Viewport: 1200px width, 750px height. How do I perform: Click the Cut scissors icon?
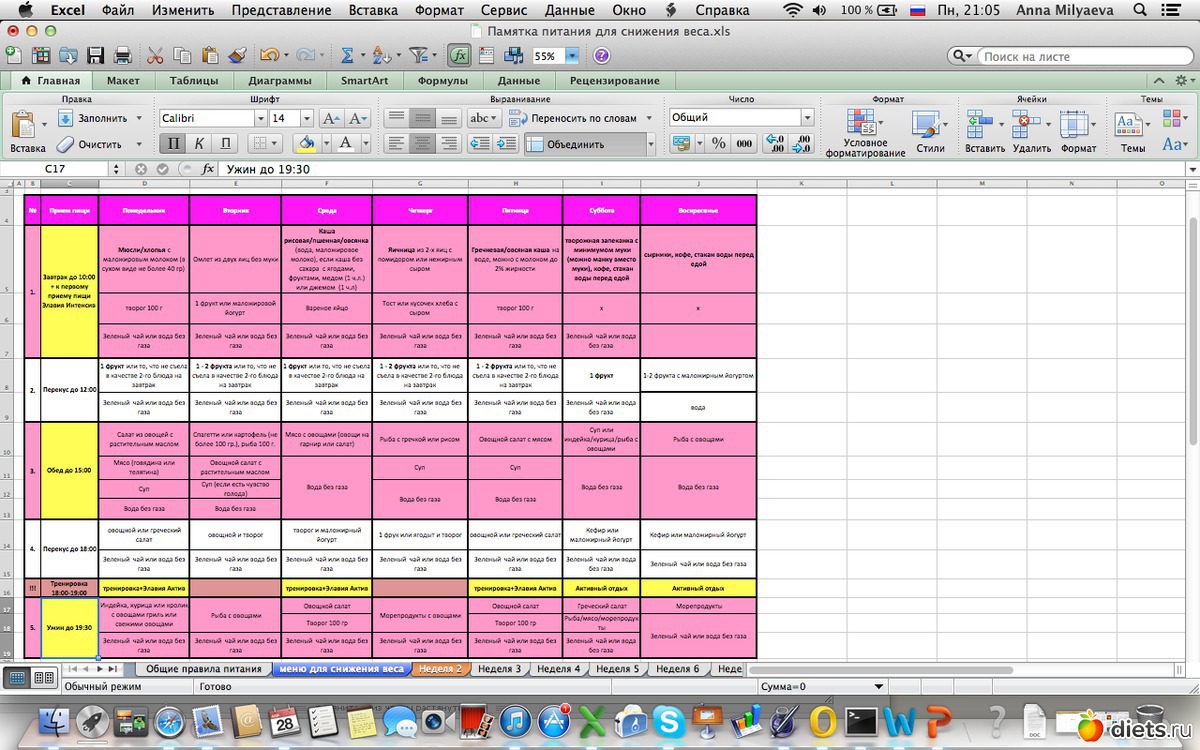(x=155, y=56)
